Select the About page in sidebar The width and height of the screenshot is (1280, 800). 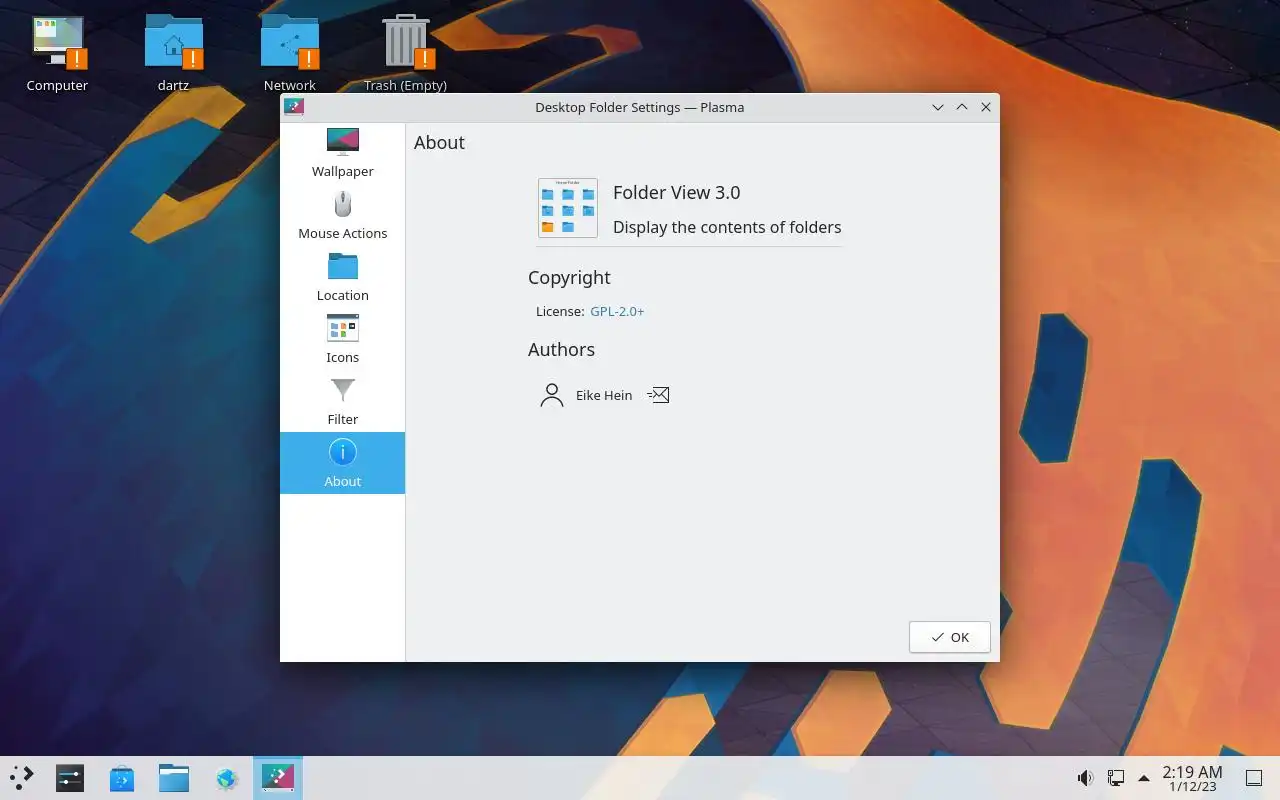(x=342, y=463)
